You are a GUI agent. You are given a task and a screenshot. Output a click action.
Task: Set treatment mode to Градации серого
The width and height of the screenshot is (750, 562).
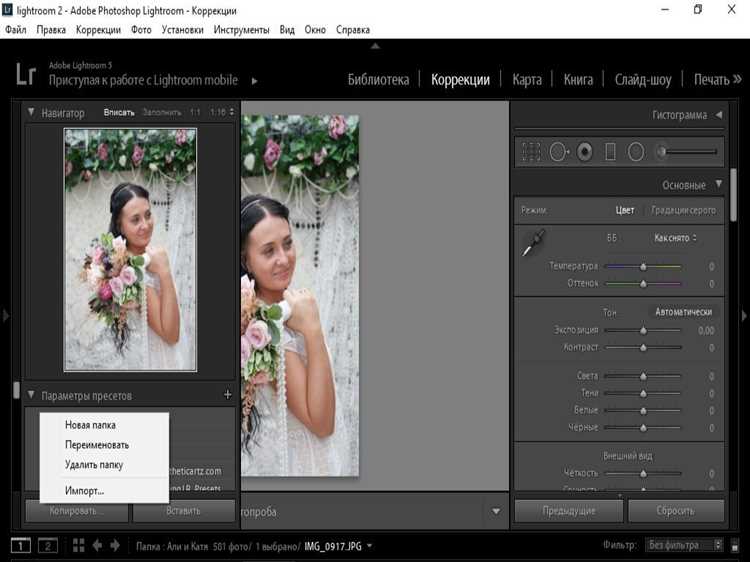tap(683, 210)
